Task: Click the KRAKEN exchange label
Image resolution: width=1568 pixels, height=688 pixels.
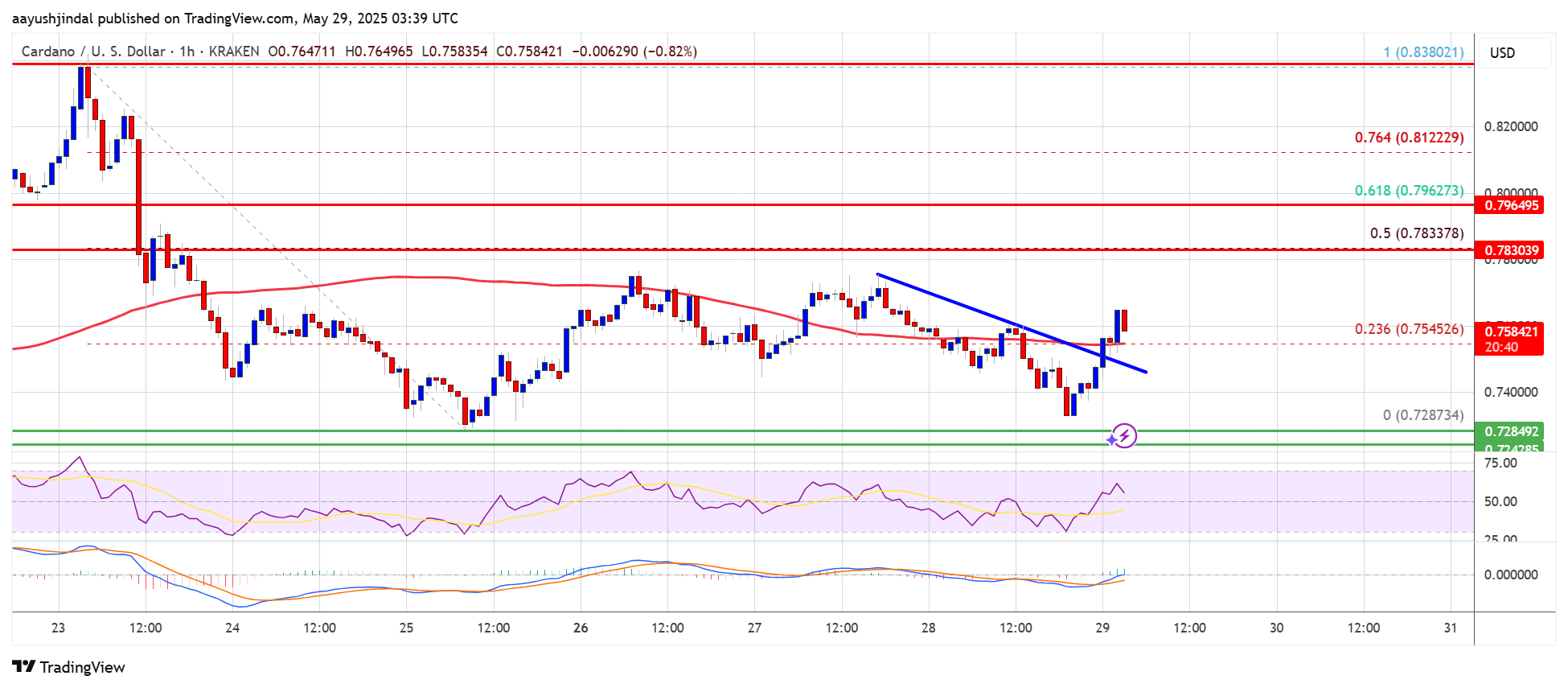Action: tap(234, 51)
